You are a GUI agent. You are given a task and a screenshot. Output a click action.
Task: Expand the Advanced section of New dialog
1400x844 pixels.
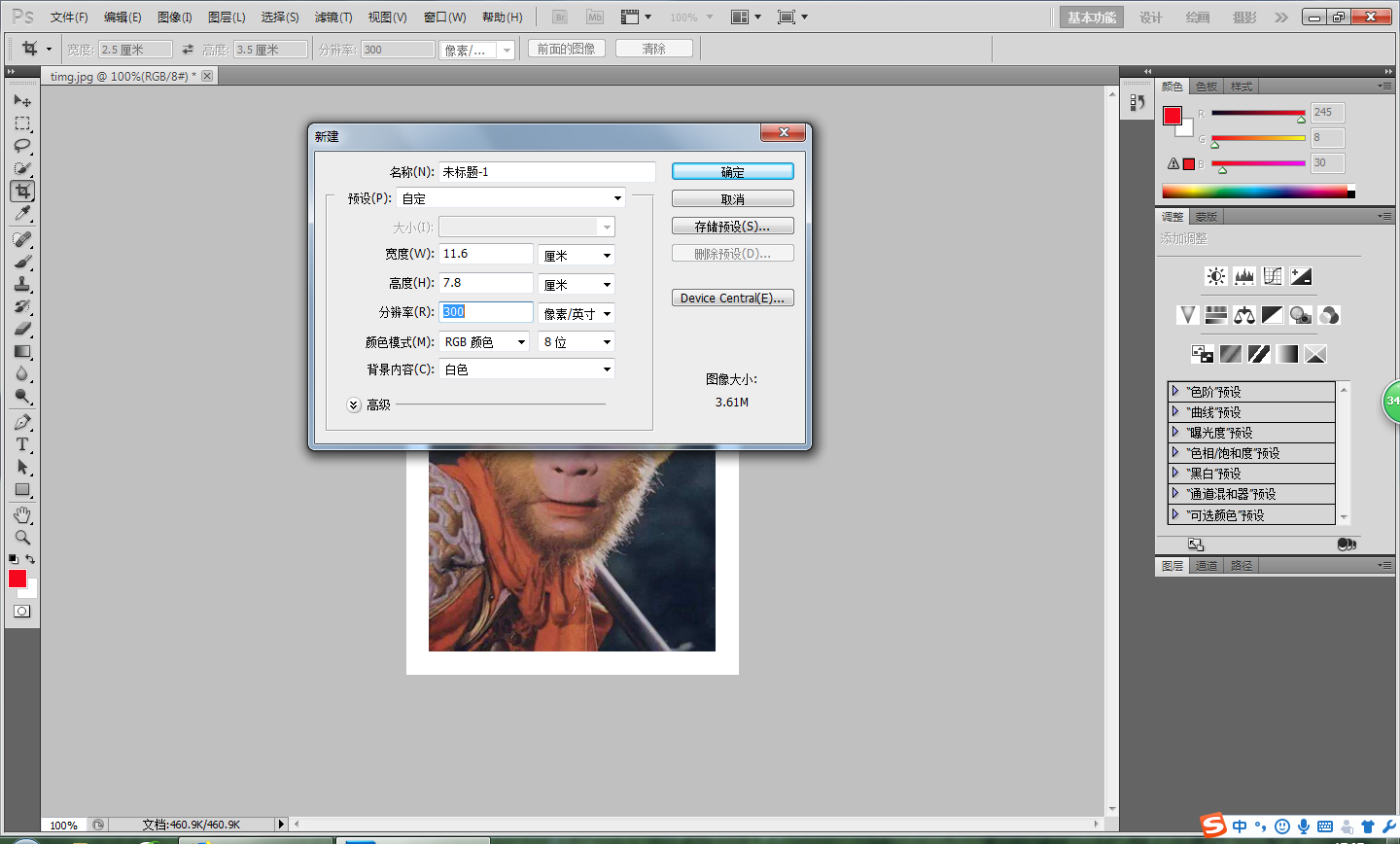tap(354, 404)
